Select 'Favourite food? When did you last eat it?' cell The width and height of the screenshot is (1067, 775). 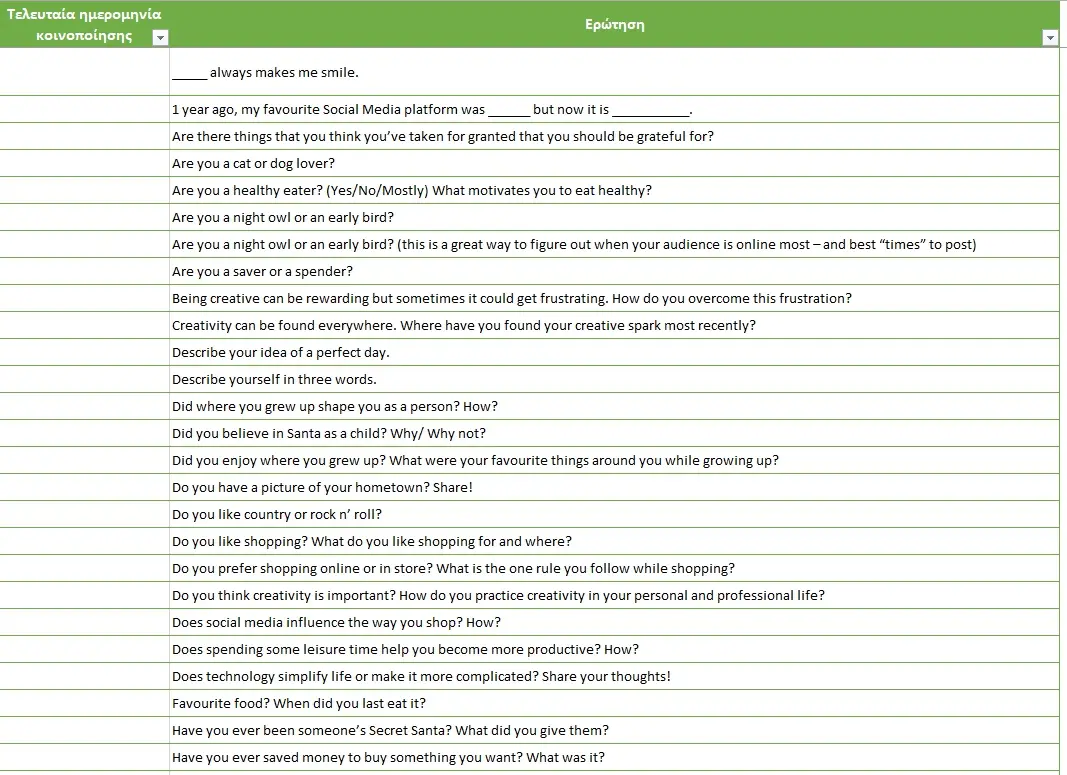point(614,704)
